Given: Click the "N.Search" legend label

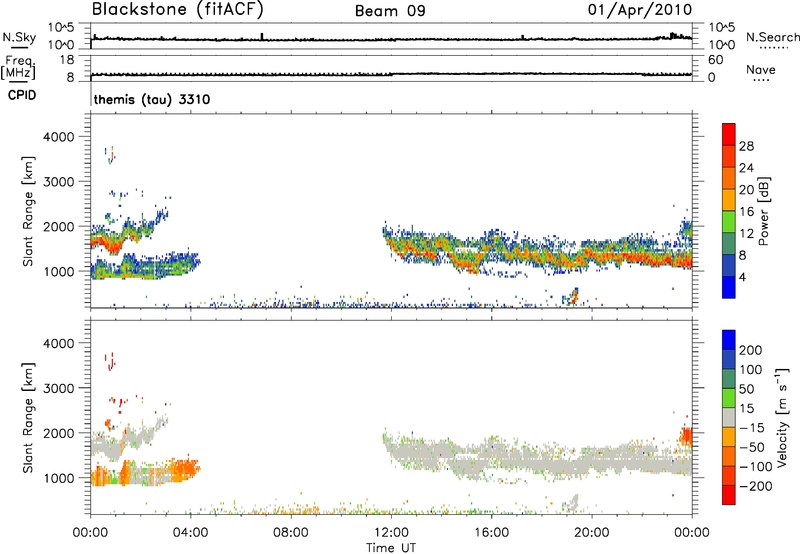Looking at the screenshot, I should point(772,37).
